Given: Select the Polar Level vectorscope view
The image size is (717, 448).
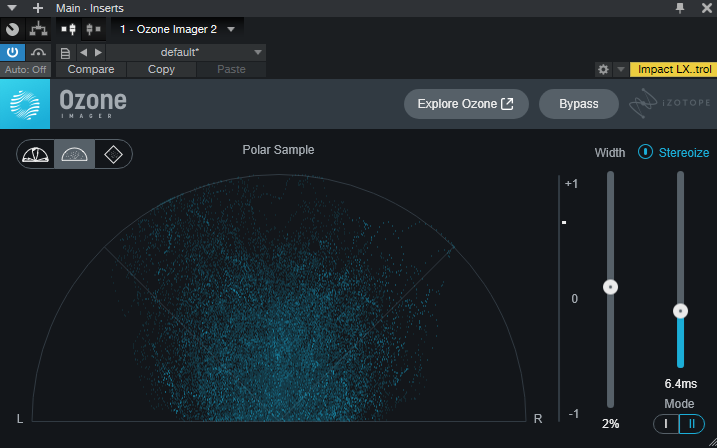Looking at the screenshot, I should 36,154.
